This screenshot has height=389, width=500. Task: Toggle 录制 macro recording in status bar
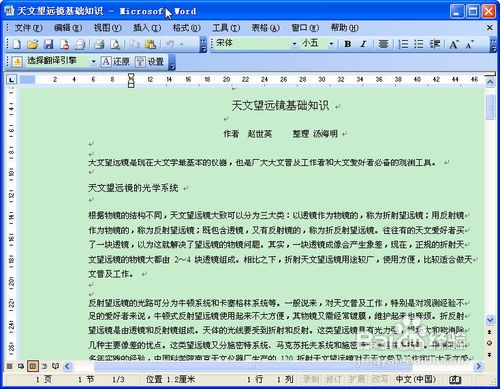point(311,379)
